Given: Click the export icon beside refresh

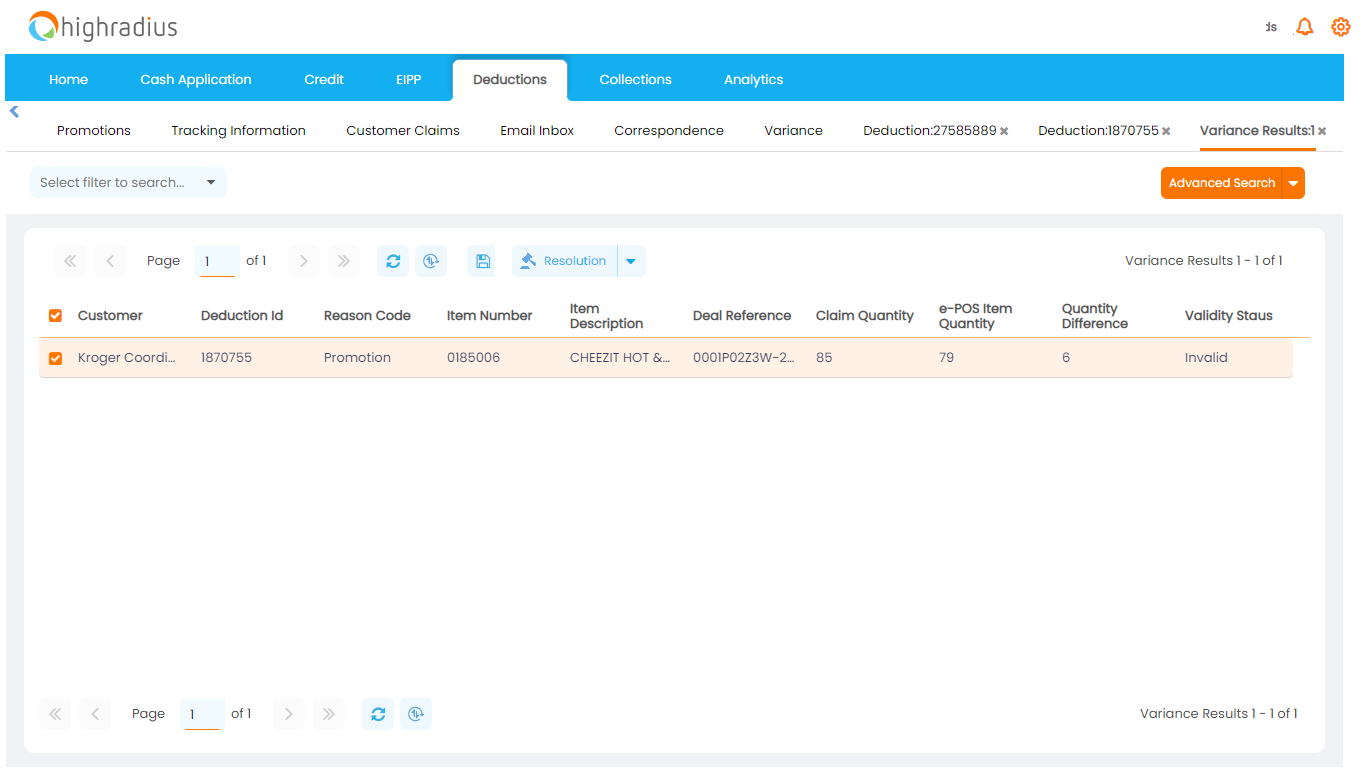Looking at the screenshot, I should (431, 260).
